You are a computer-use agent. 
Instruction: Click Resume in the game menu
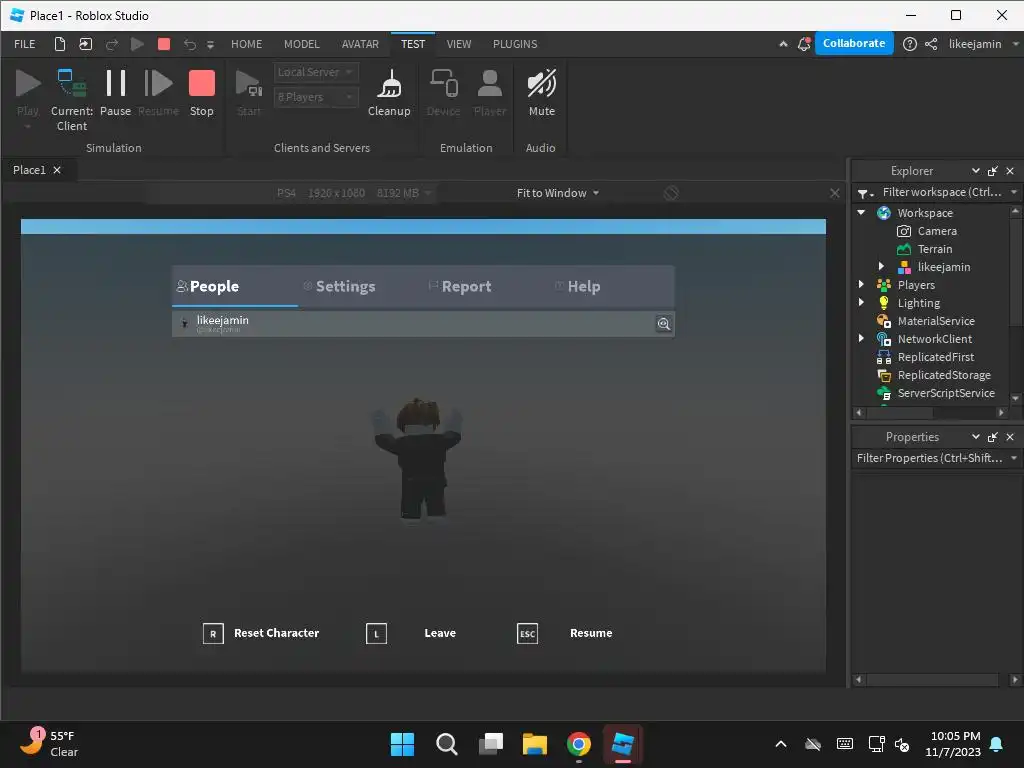pos(564,633)
